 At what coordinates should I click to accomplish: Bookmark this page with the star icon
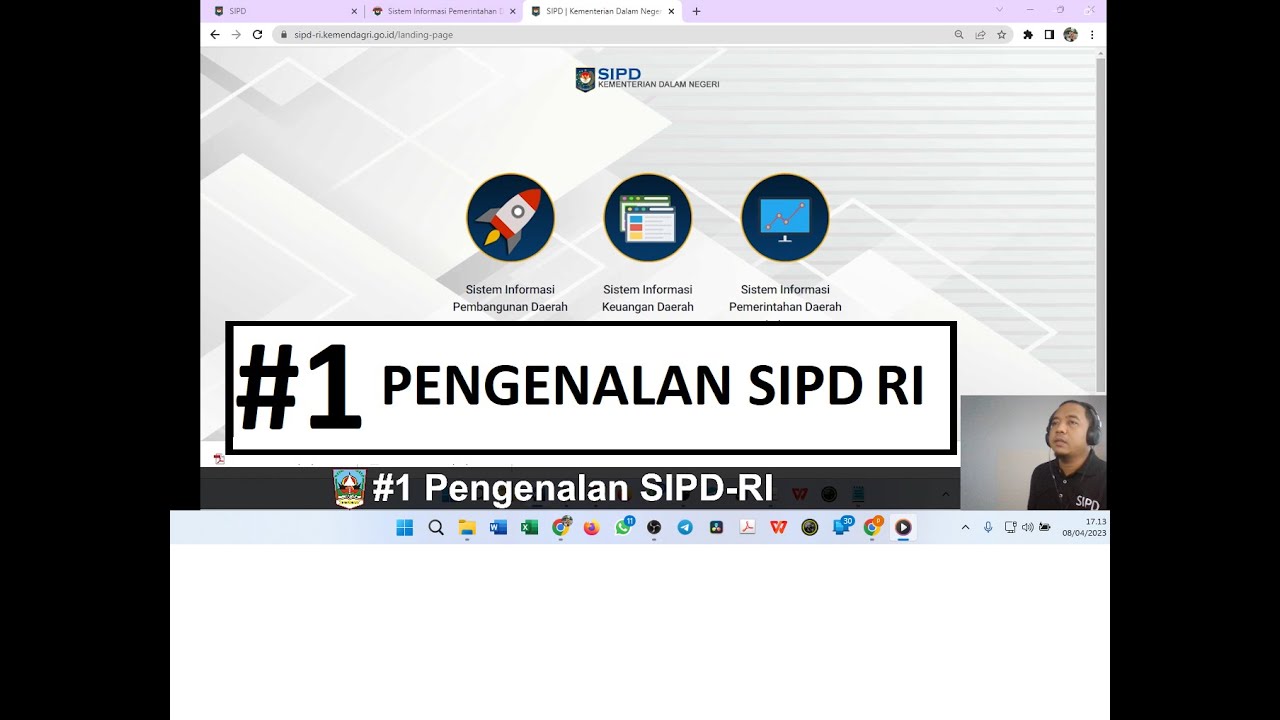tap(1001, 34)
